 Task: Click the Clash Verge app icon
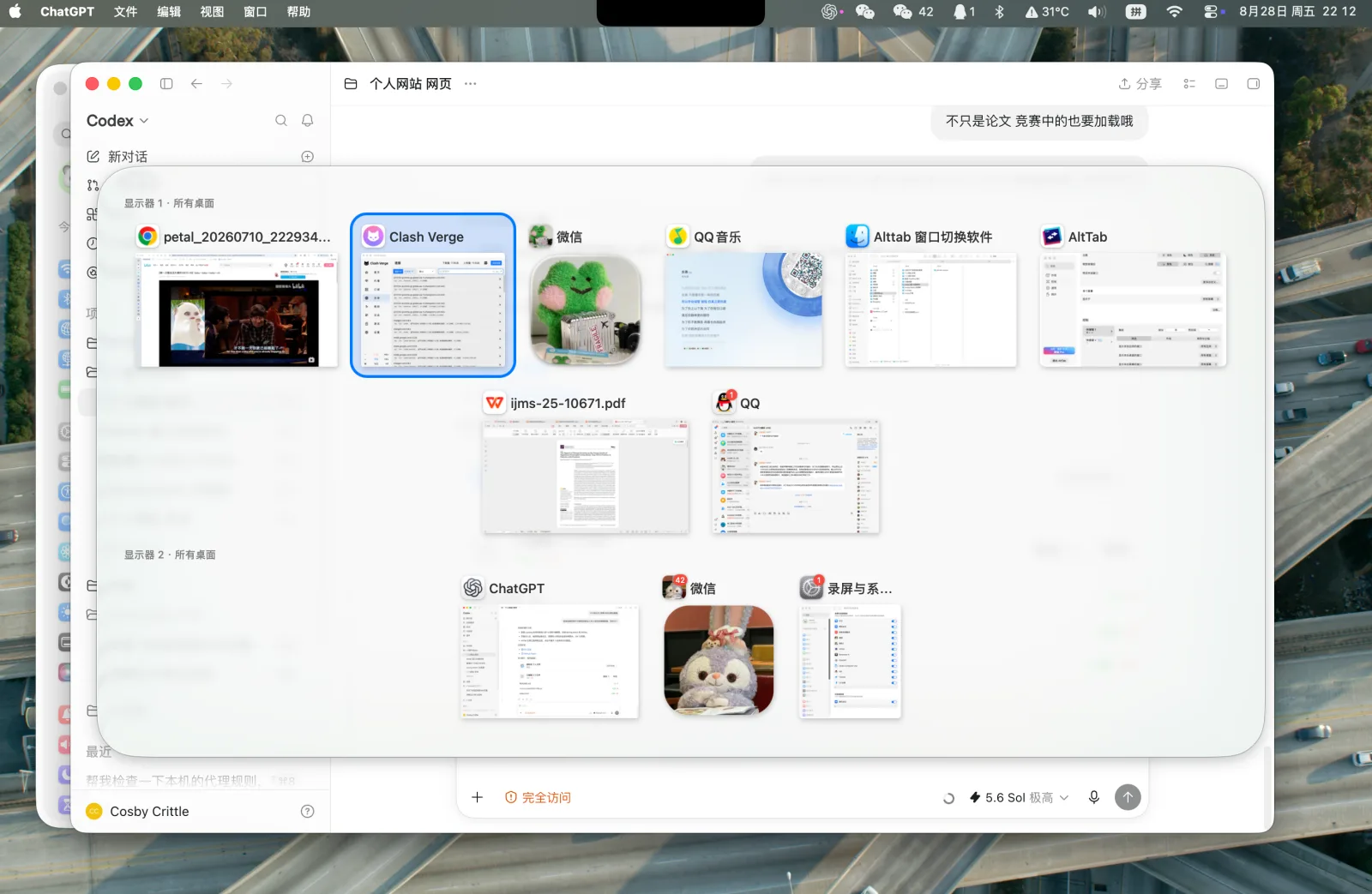click(373, 237)
